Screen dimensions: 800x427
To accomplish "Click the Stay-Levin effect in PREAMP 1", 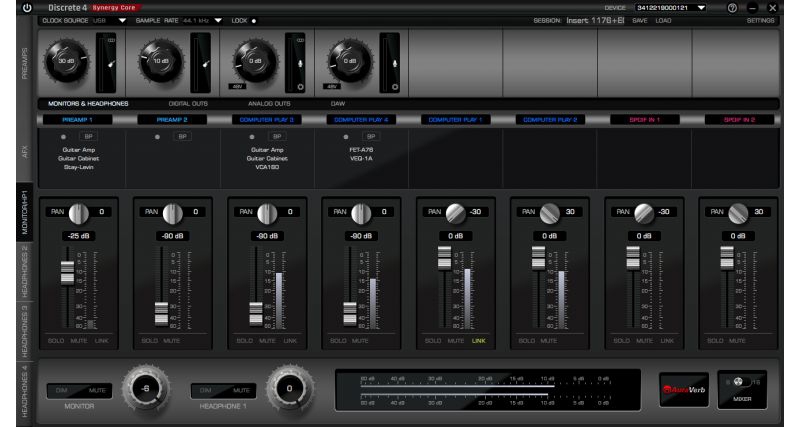I will 79,167.
